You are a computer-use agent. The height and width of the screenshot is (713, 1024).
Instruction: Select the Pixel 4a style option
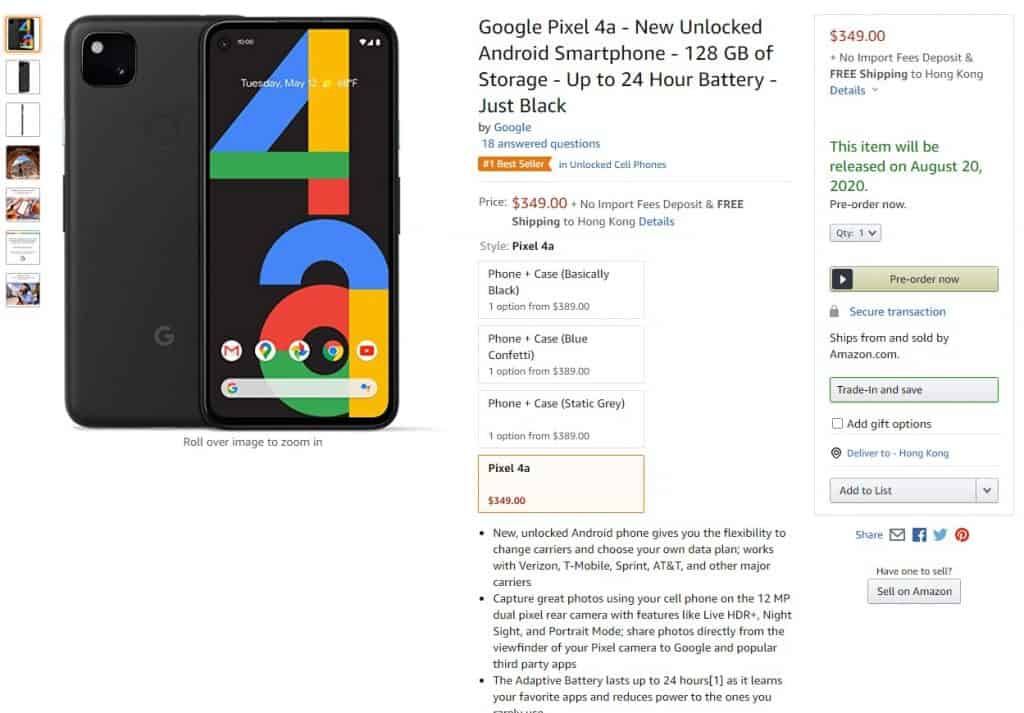(x=560, y=483)
